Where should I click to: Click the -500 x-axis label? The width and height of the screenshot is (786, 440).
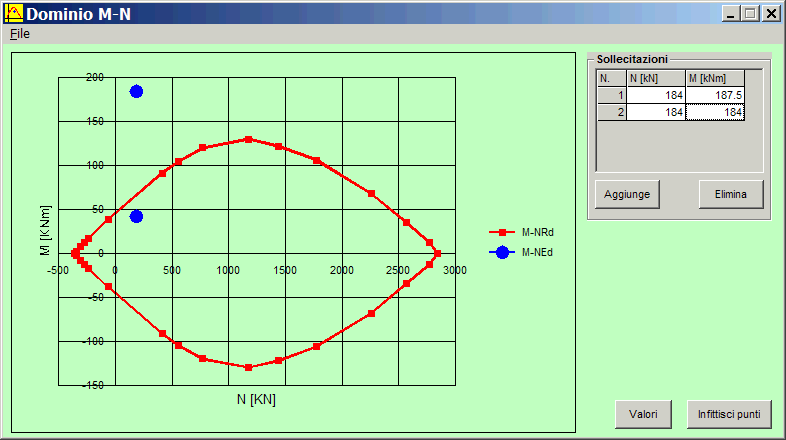tap(58, 271)
